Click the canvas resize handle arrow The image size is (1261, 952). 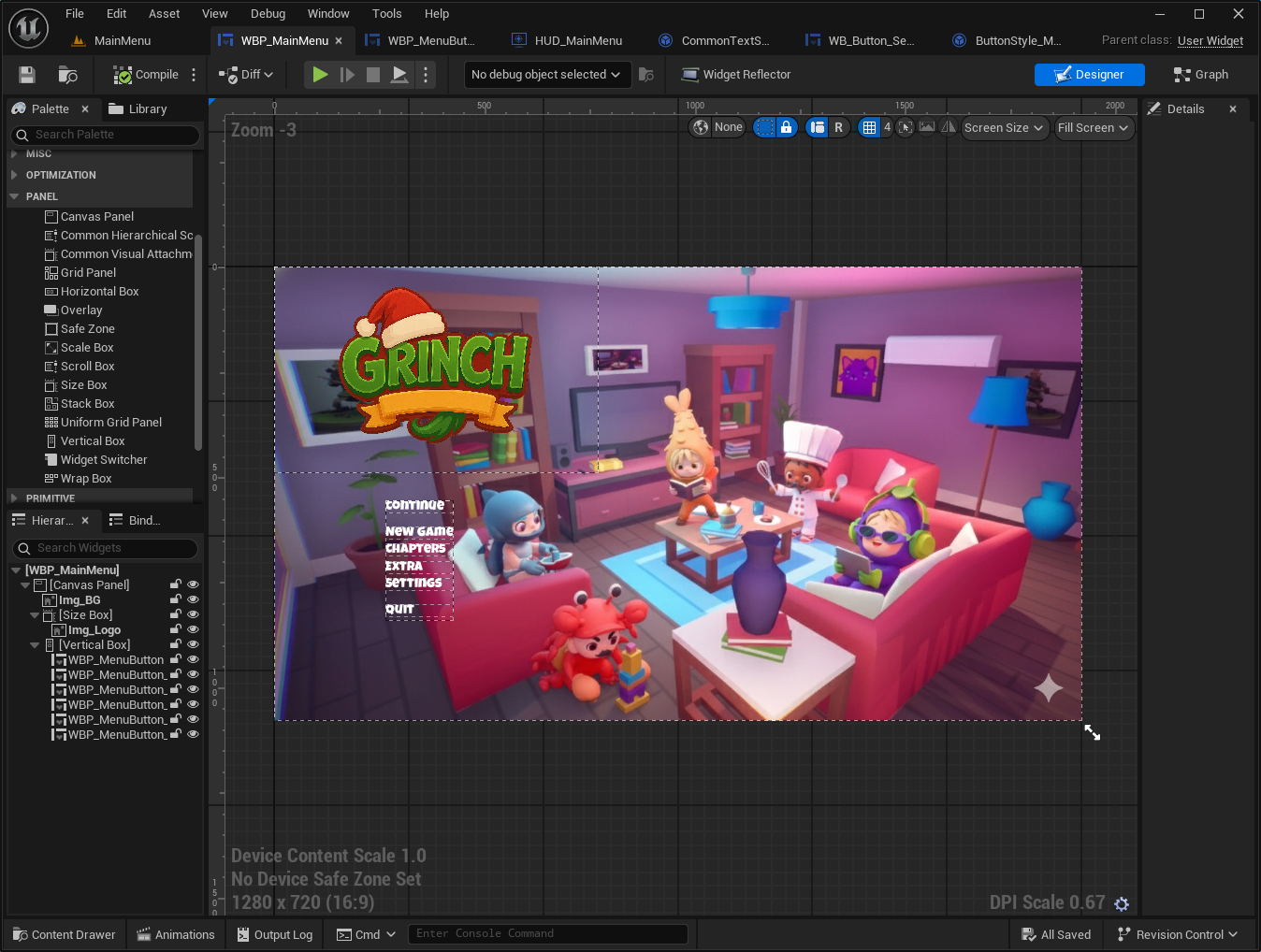[1092, 732]
